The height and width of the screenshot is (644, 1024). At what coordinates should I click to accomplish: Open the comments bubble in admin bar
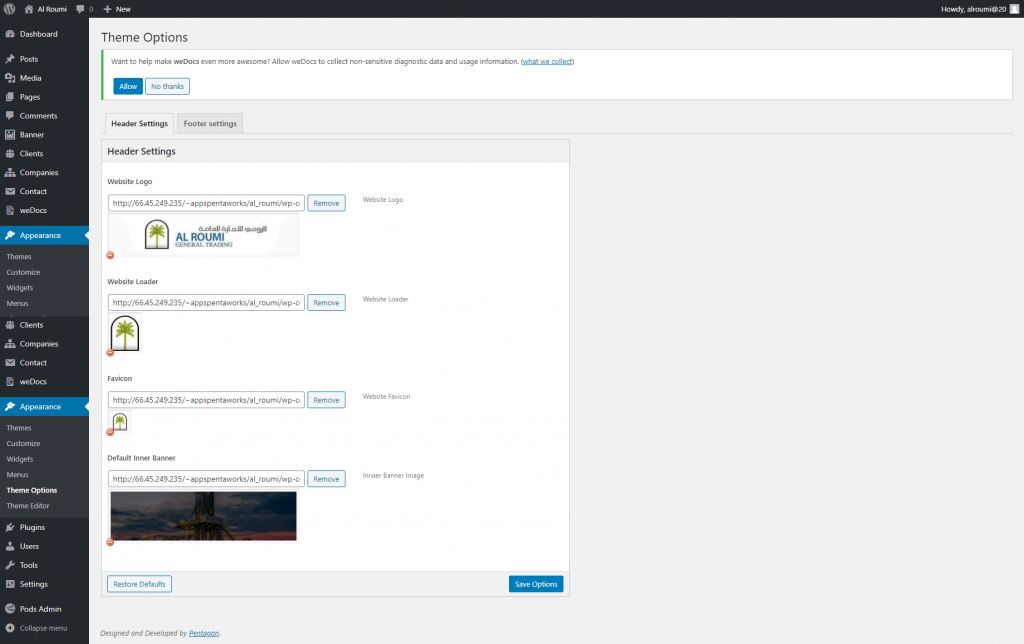coord(80,9)
